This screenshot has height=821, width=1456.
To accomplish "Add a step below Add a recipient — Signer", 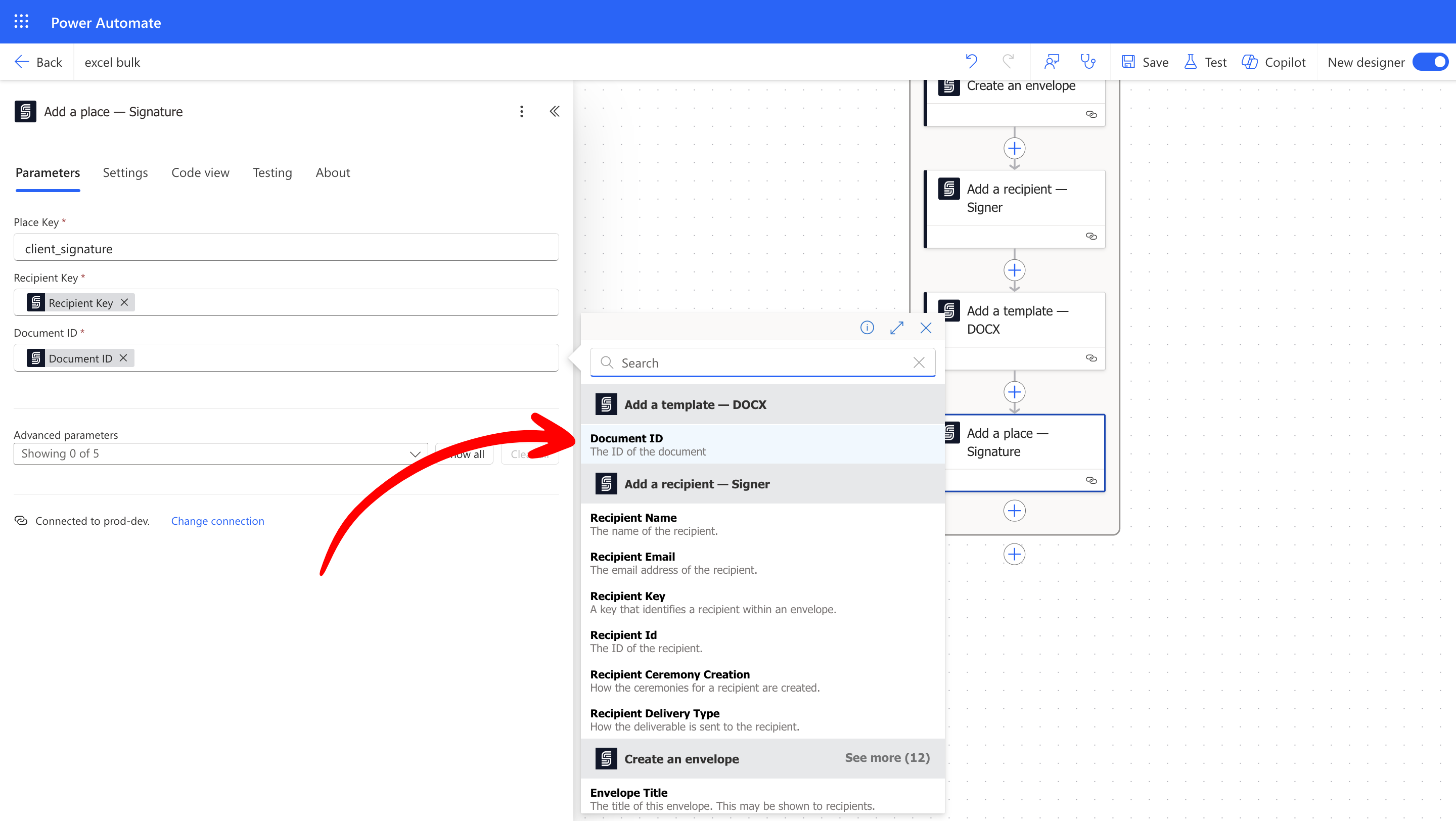I will (x=1014, y=270).
